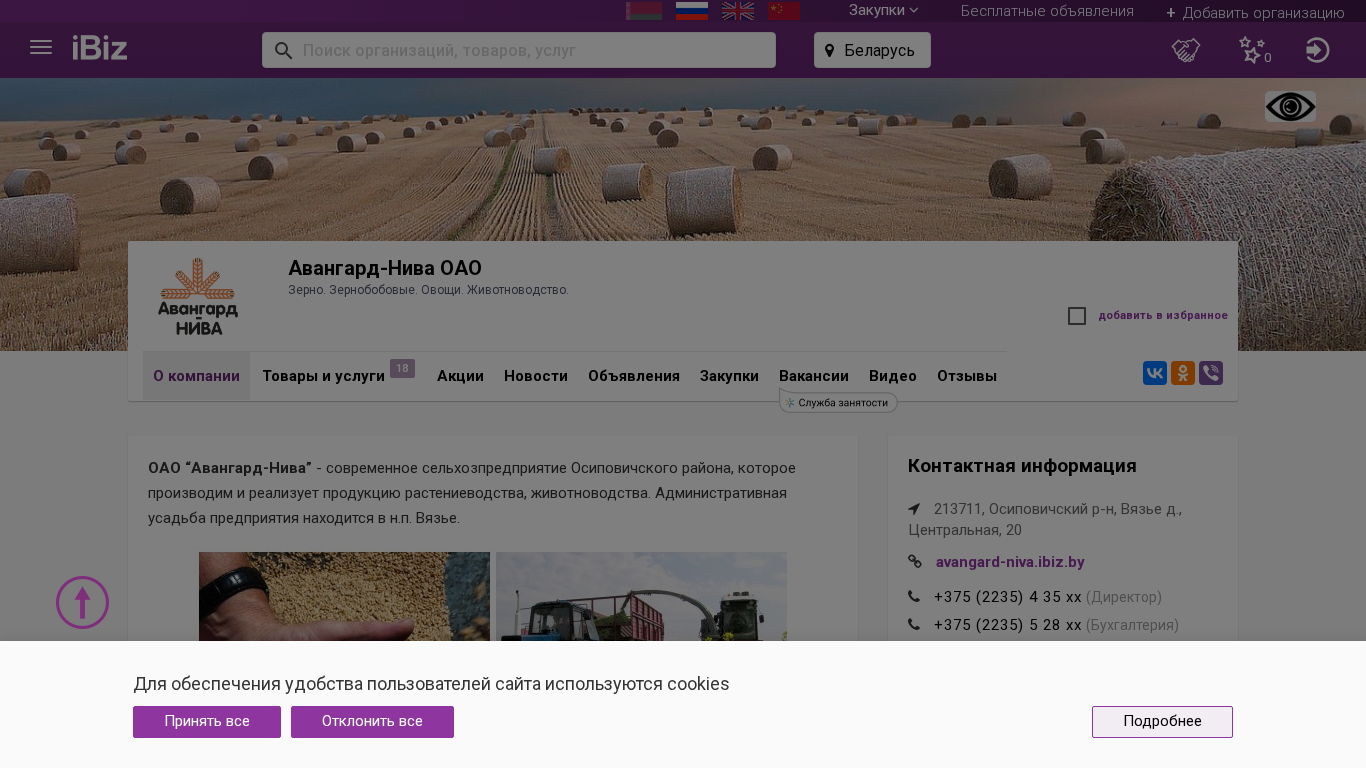This screenshot has height=768, width=1366.
Task: Toggle accessibility eye view mode
Action: [1290, 107]
